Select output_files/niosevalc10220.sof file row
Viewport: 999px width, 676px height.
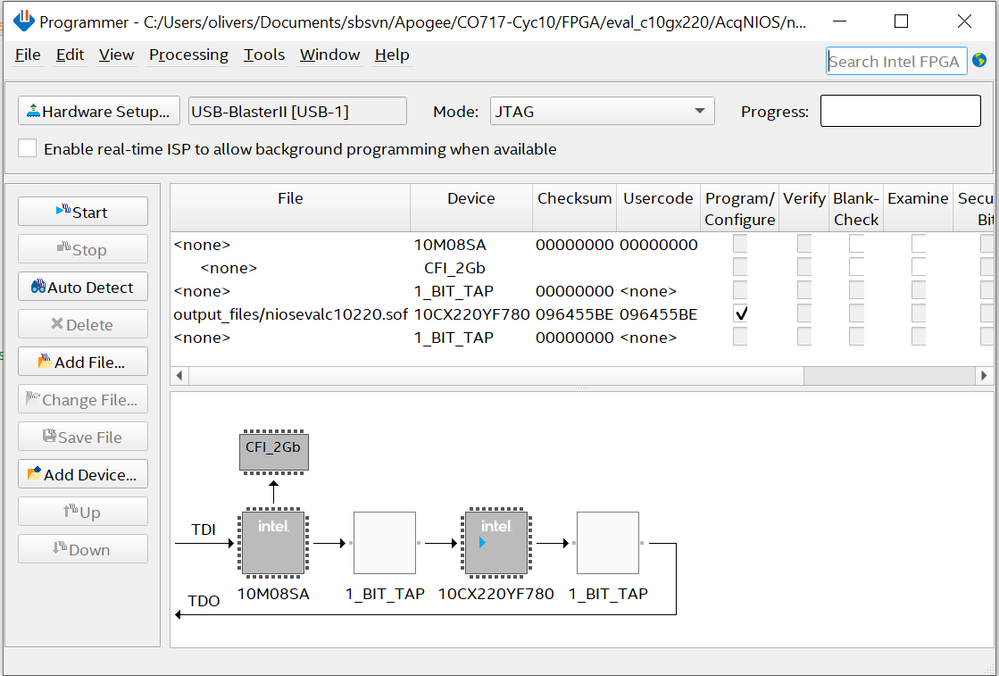(x=290, y=314)
